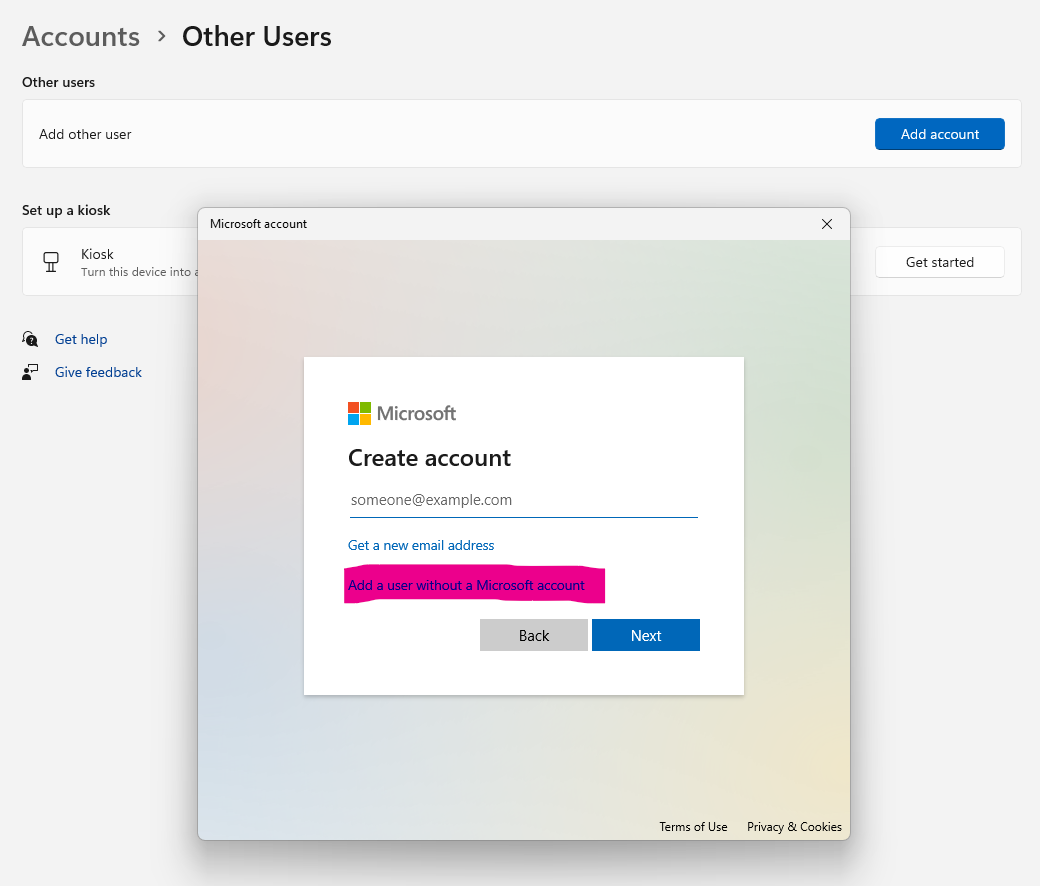This screenshot has width=1040, height=886.
Task: Click the Accounts breadcrumb link
Action: pyautogui.click(x=80, y=37)
